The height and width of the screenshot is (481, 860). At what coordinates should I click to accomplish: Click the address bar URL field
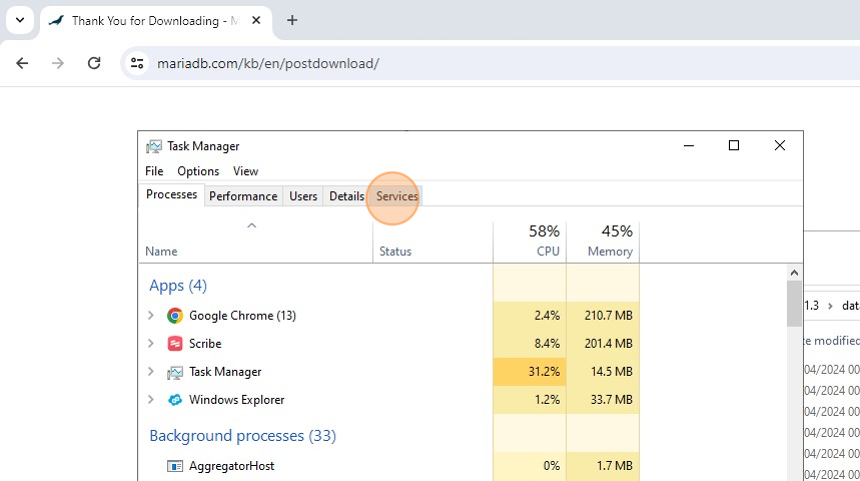point(400,63)
